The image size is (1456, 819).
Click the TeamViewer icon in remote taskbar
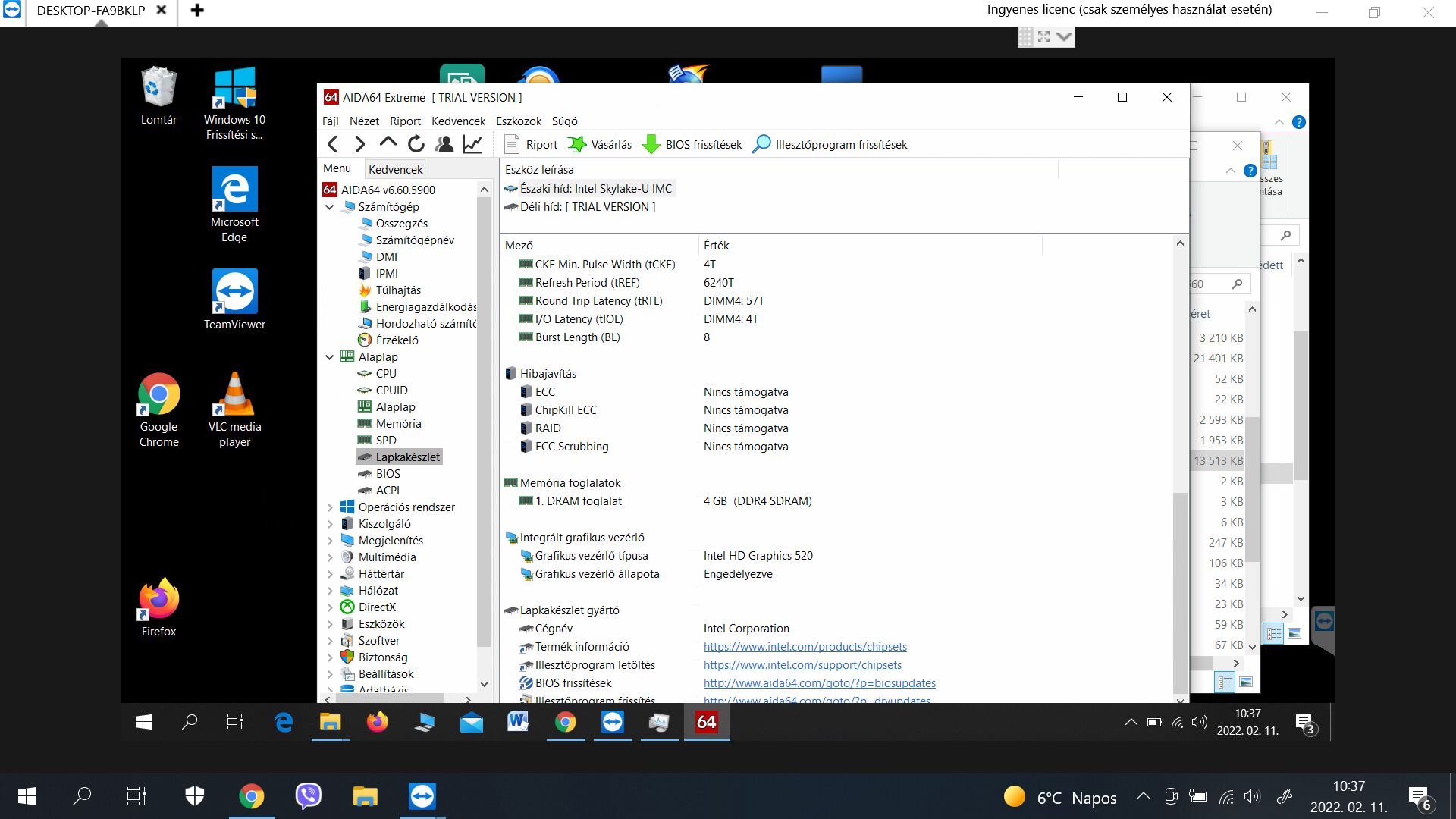[x=612, y=723]
